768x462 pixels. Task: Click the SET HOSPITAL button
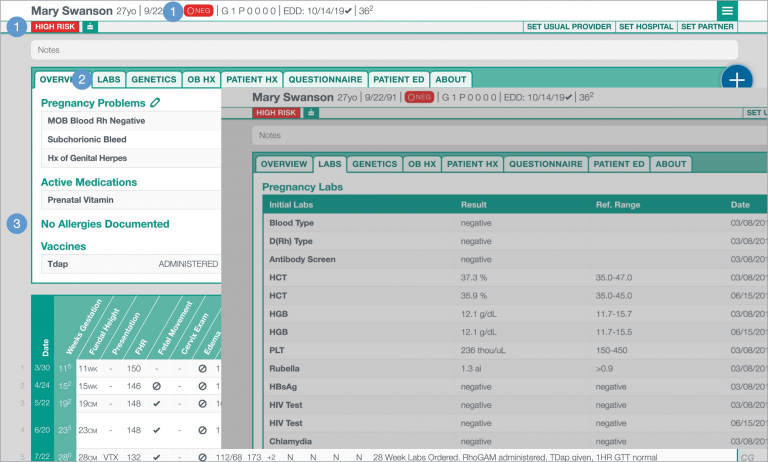[x=646, y=27]
